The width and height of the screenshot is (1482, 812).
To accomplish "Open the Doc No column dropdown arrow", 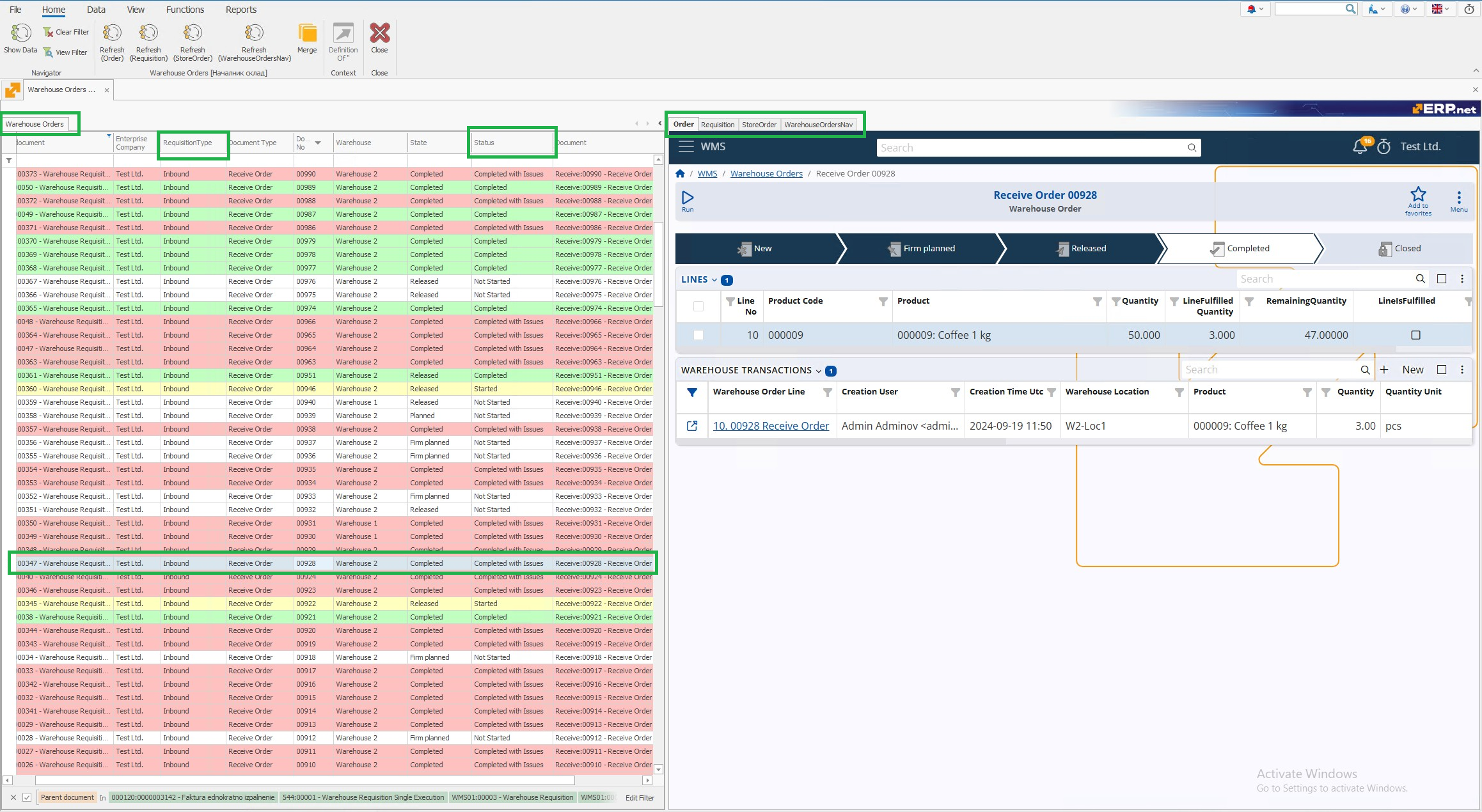I will (318, 143).
